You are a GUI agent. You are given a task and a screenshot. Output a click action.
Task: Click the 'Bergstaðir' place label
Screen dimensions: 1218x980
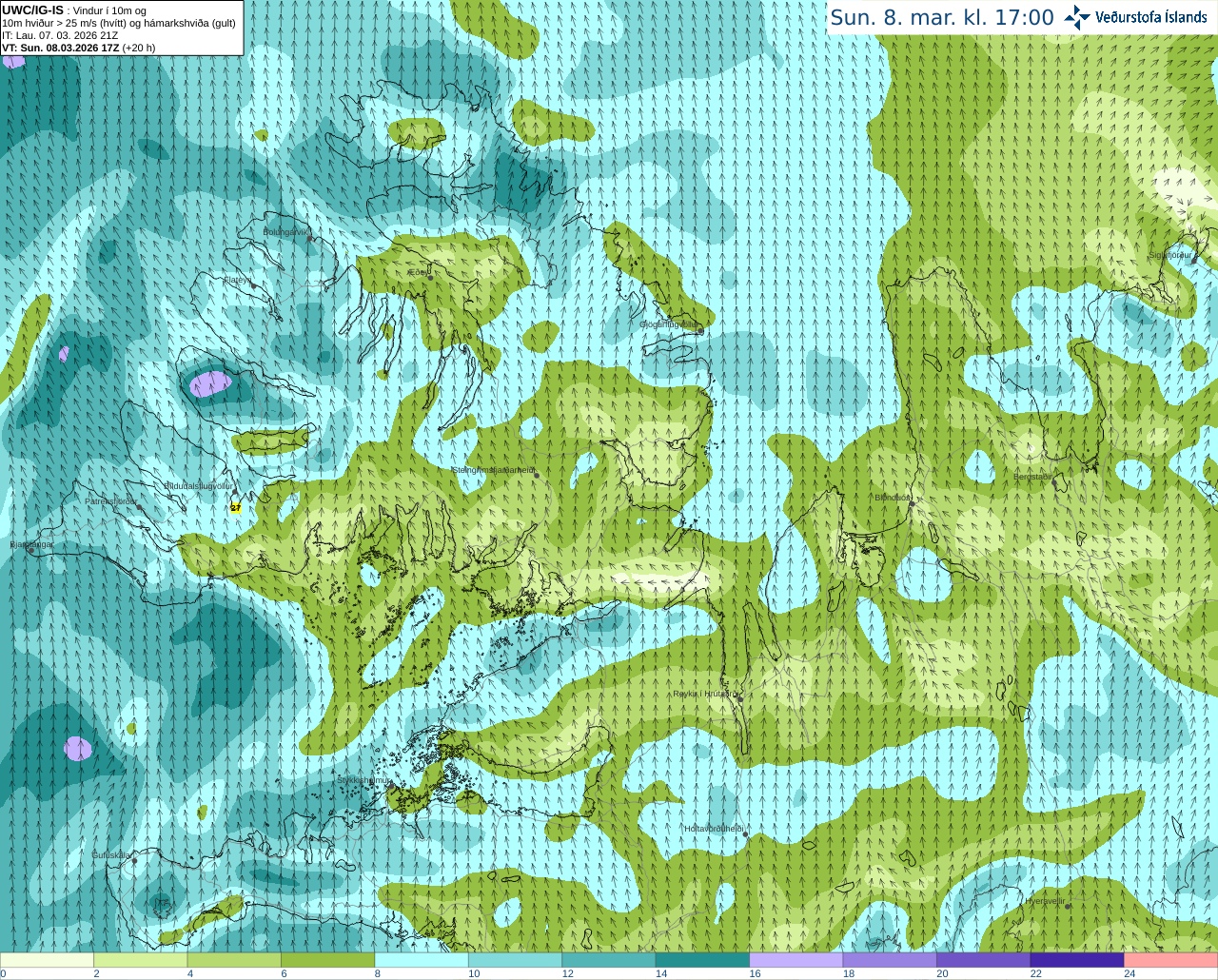point(1031,477)
